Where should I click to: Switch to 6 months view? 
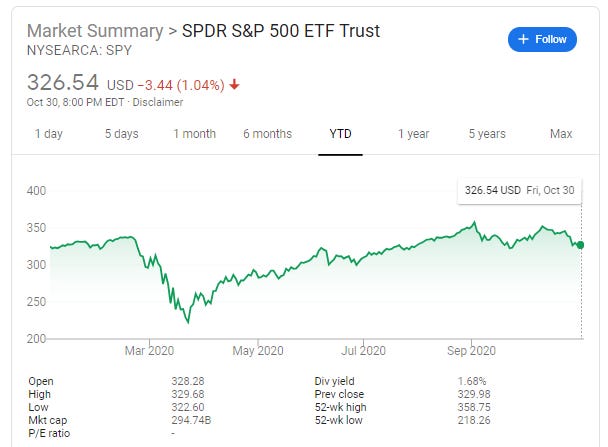(x=267, y=133)
